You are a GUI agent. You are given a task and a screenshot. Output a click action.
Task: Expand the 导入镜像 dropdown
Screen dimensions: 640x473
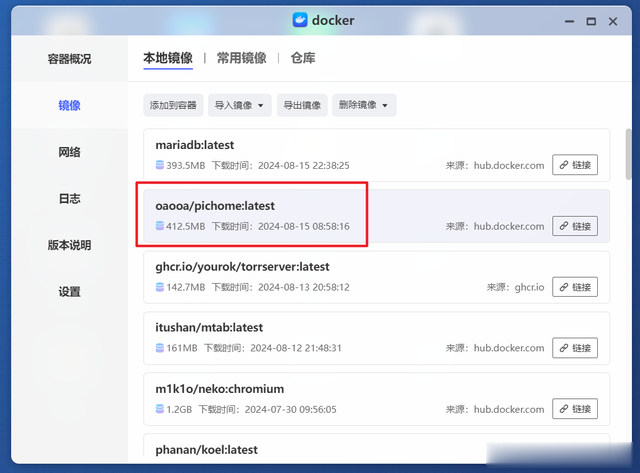point(240,105)
